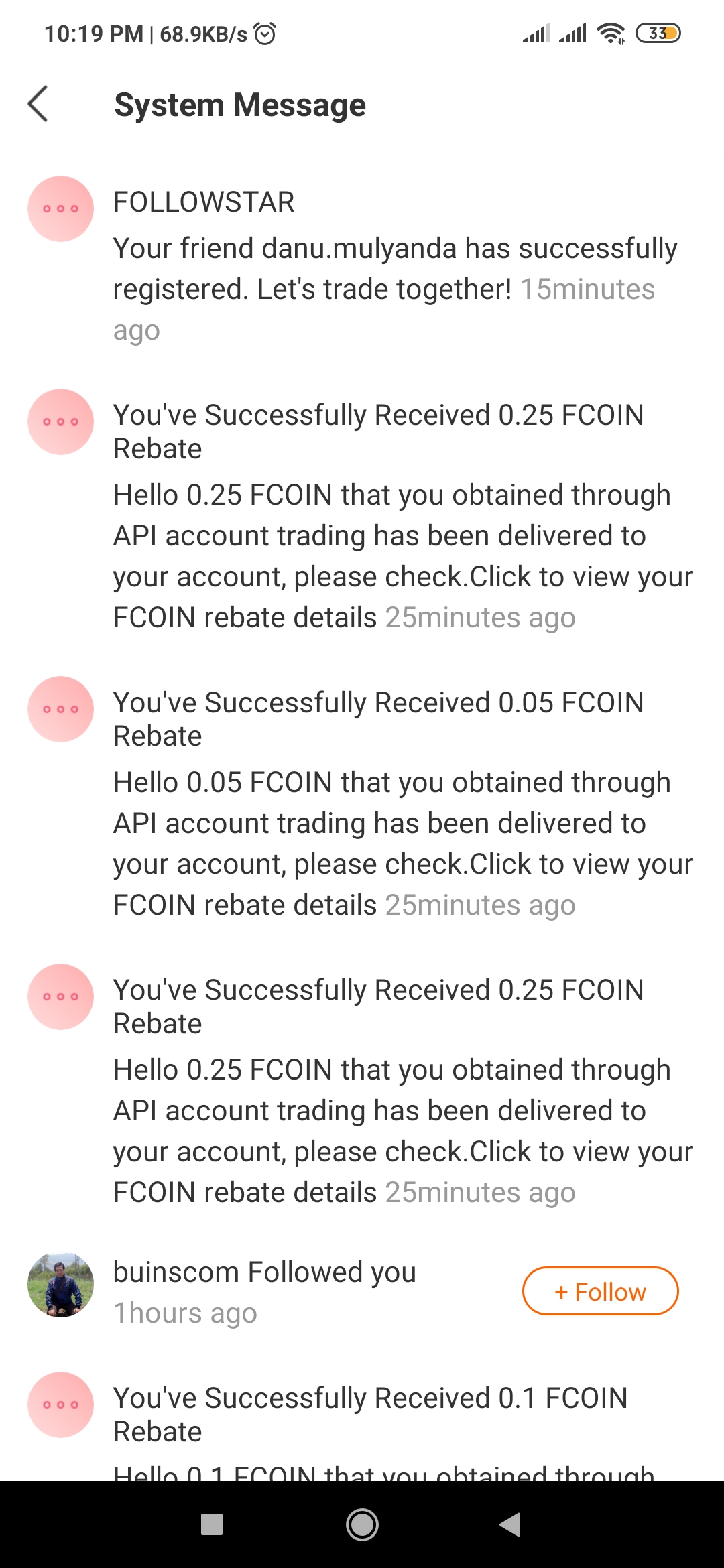Screen dimensions: 724x1568
Task: Tap pink icon of 0.1 FCOIN rebate
Action: pos(60,1404)
